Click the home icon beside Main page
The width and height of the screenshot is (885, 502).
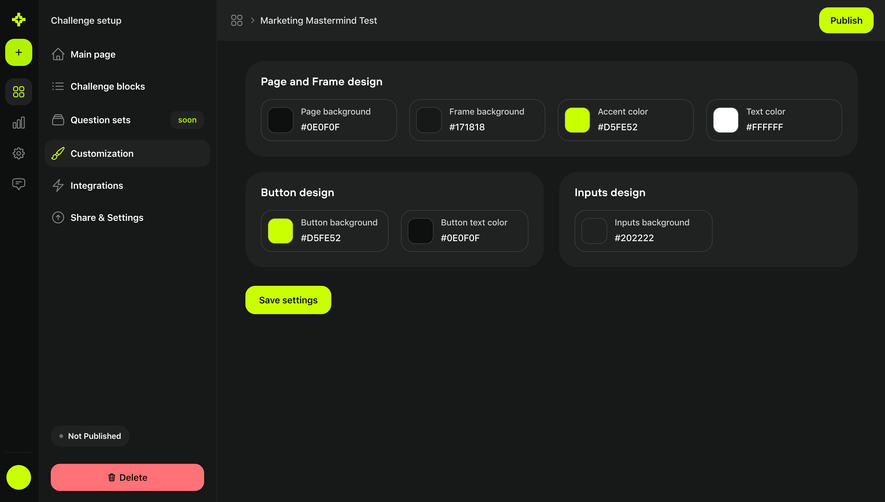click(58, 54)
